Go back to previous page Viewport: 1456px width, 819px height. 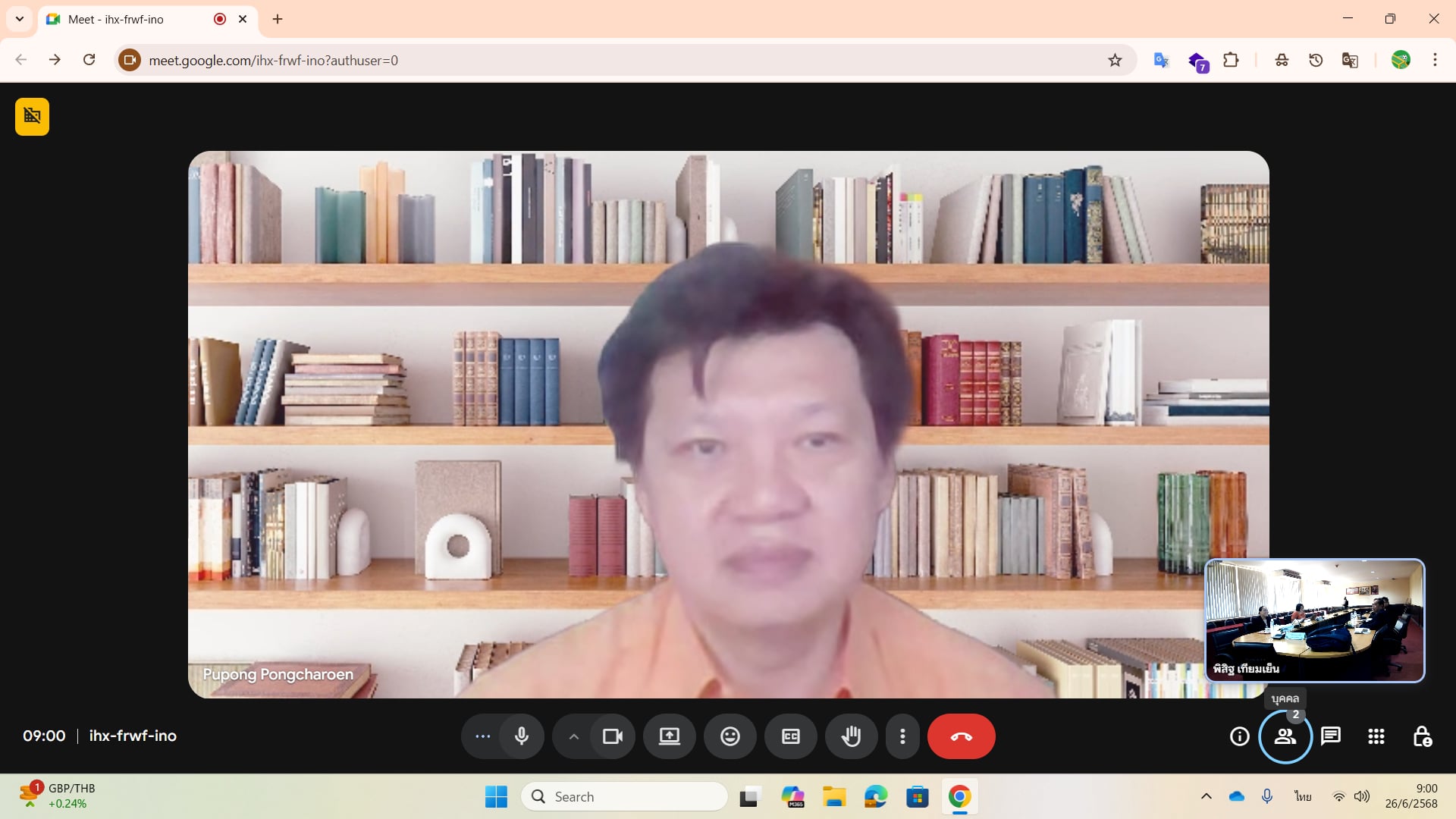pos(21,60)
